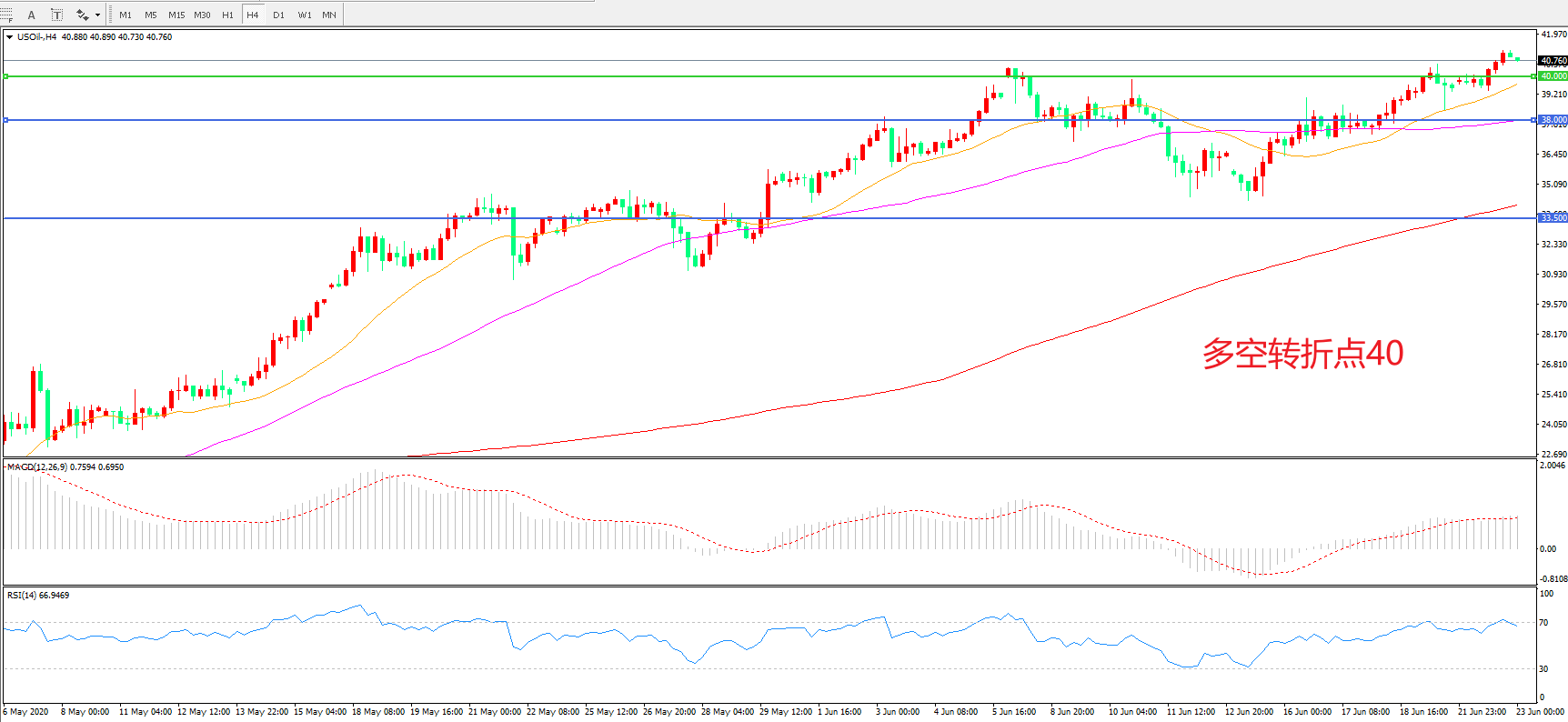
Task: Select the Fibonacci retracement tool icon
Action: point(6,15)
